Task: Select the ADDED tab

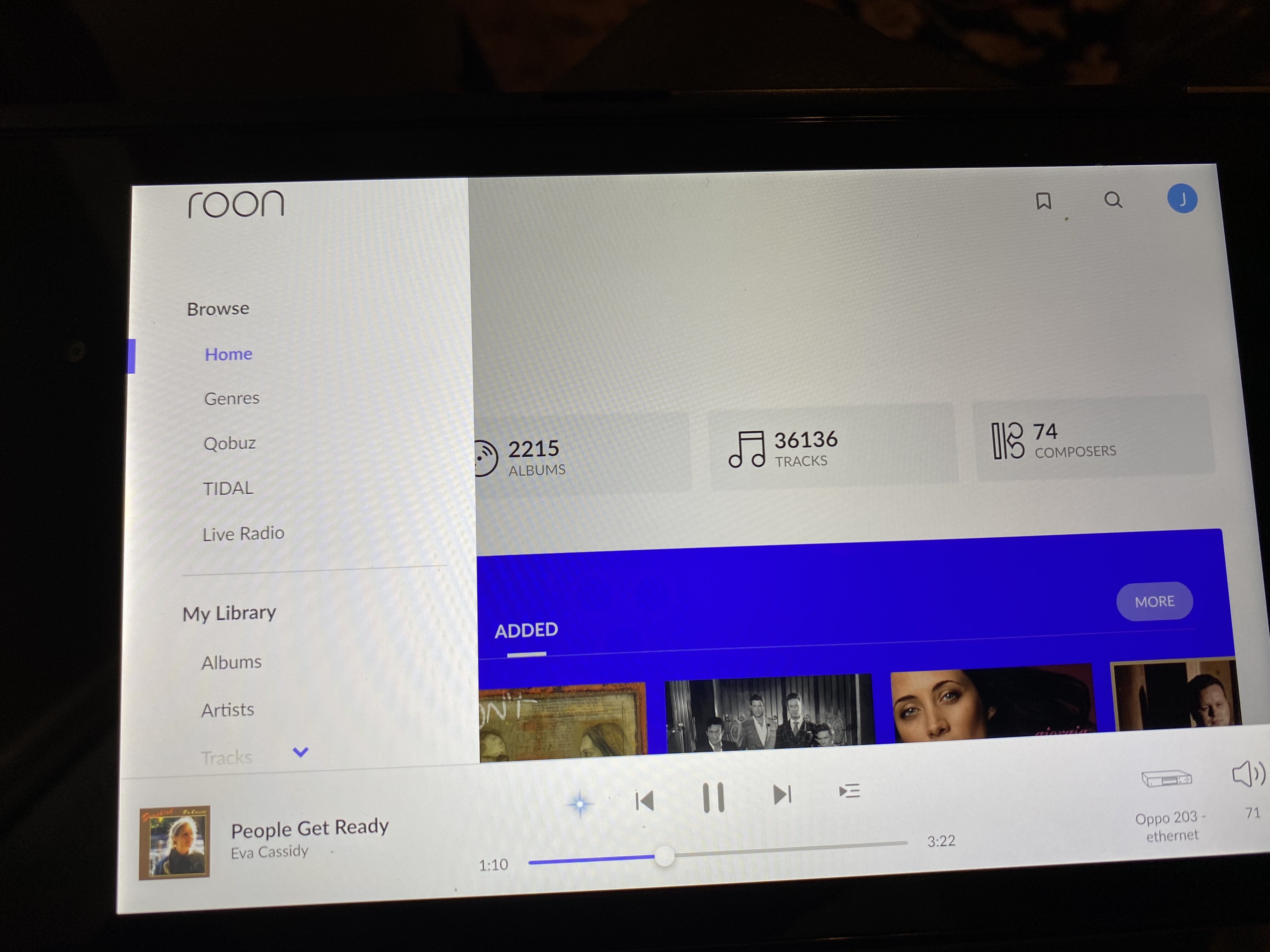Action: click(526, 630)
